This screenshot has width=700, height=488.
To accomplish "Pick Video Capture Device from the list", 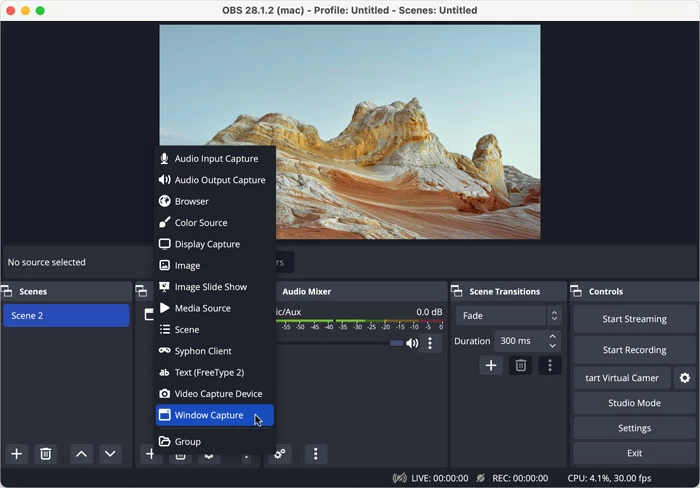I will [x=218, y=394].
